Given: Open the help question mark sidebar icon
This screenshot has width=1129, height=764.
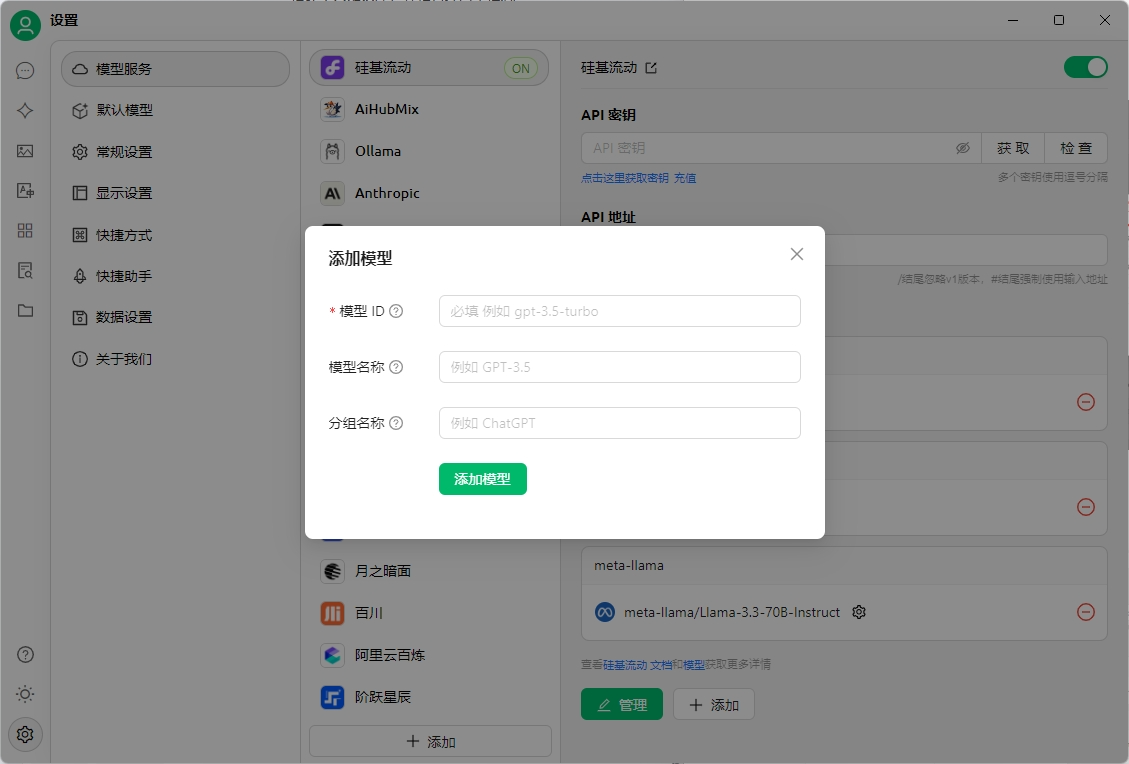Looking at the screenshot, I should coord(25,655).
